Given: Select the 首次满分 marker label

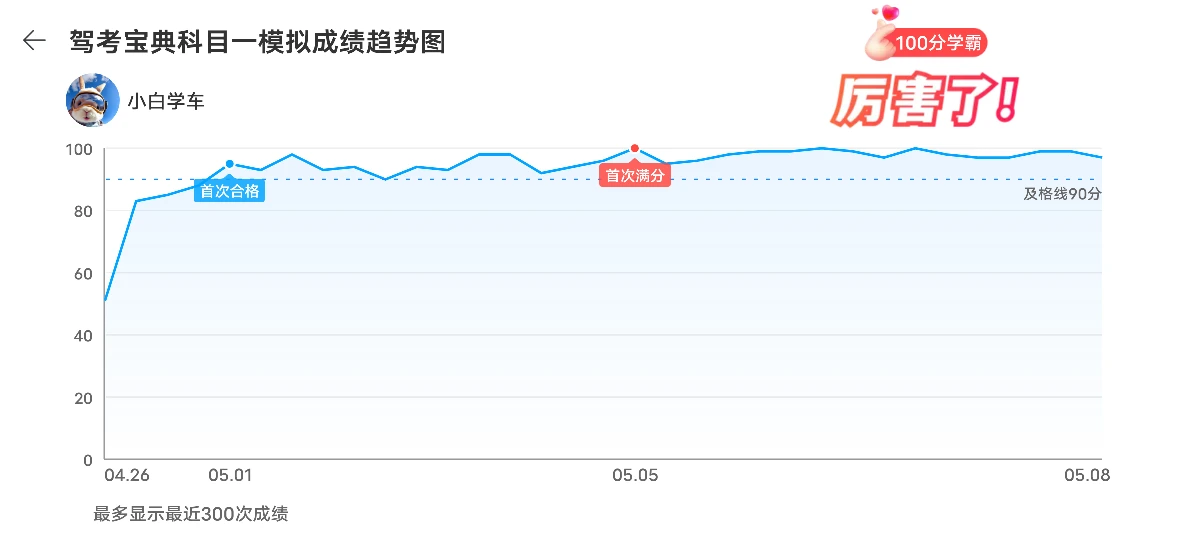Looking at the screenshot, I should [635, 176].
